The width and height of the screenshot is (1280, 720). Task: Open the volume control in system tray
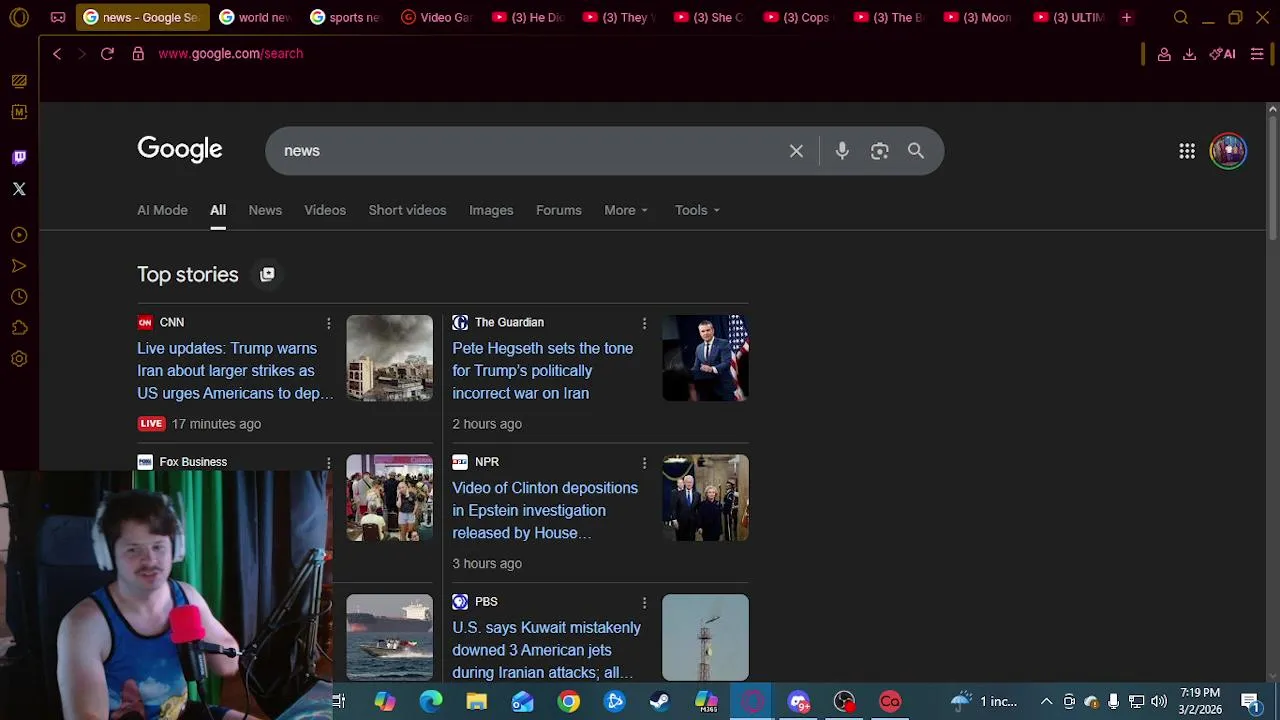1159,701
